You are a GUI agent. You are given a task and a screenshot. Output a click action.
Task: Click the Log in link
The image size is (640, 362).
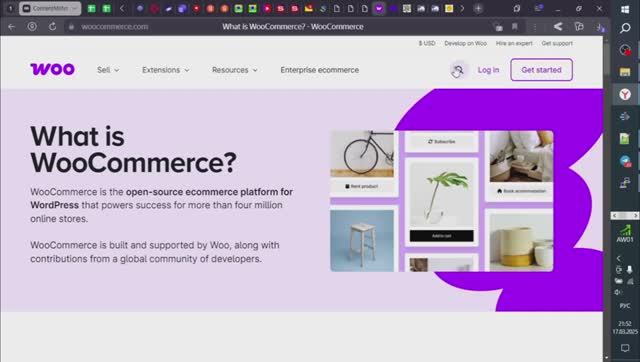coord(488,70)
